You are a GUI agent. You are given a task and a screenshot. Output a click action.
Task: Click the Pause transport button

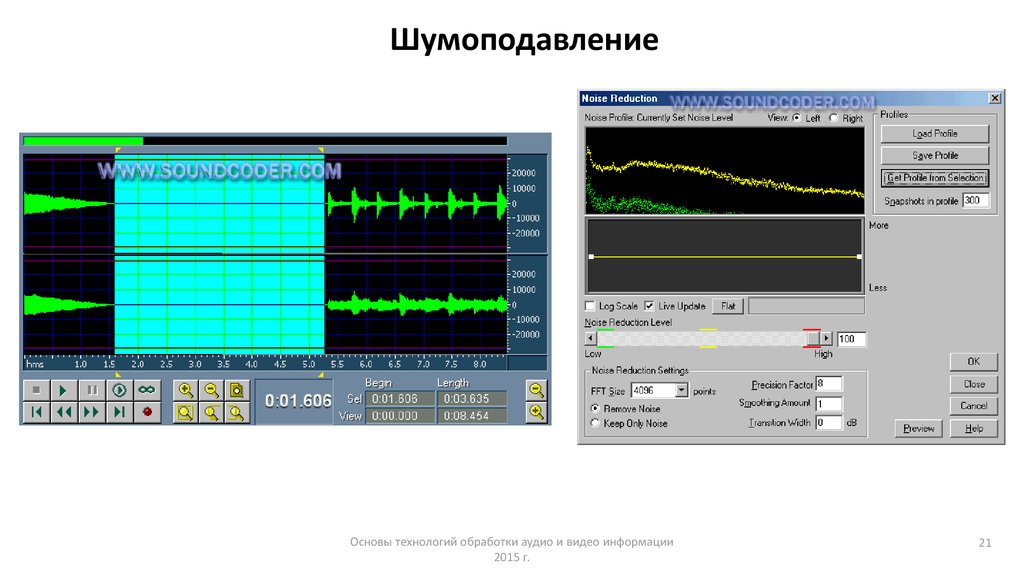(x=91, y=390)
